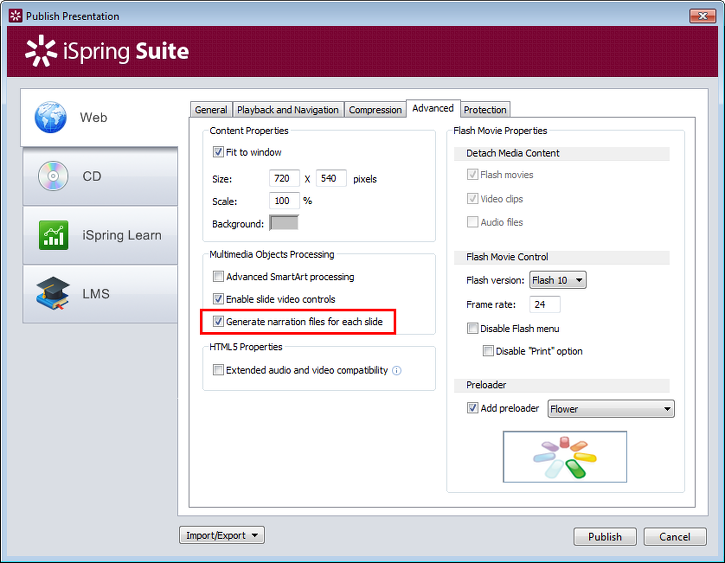Viewport: 725px width, 563px height.
Task: Click the title bar app icon
Action: tap(15, 16)
